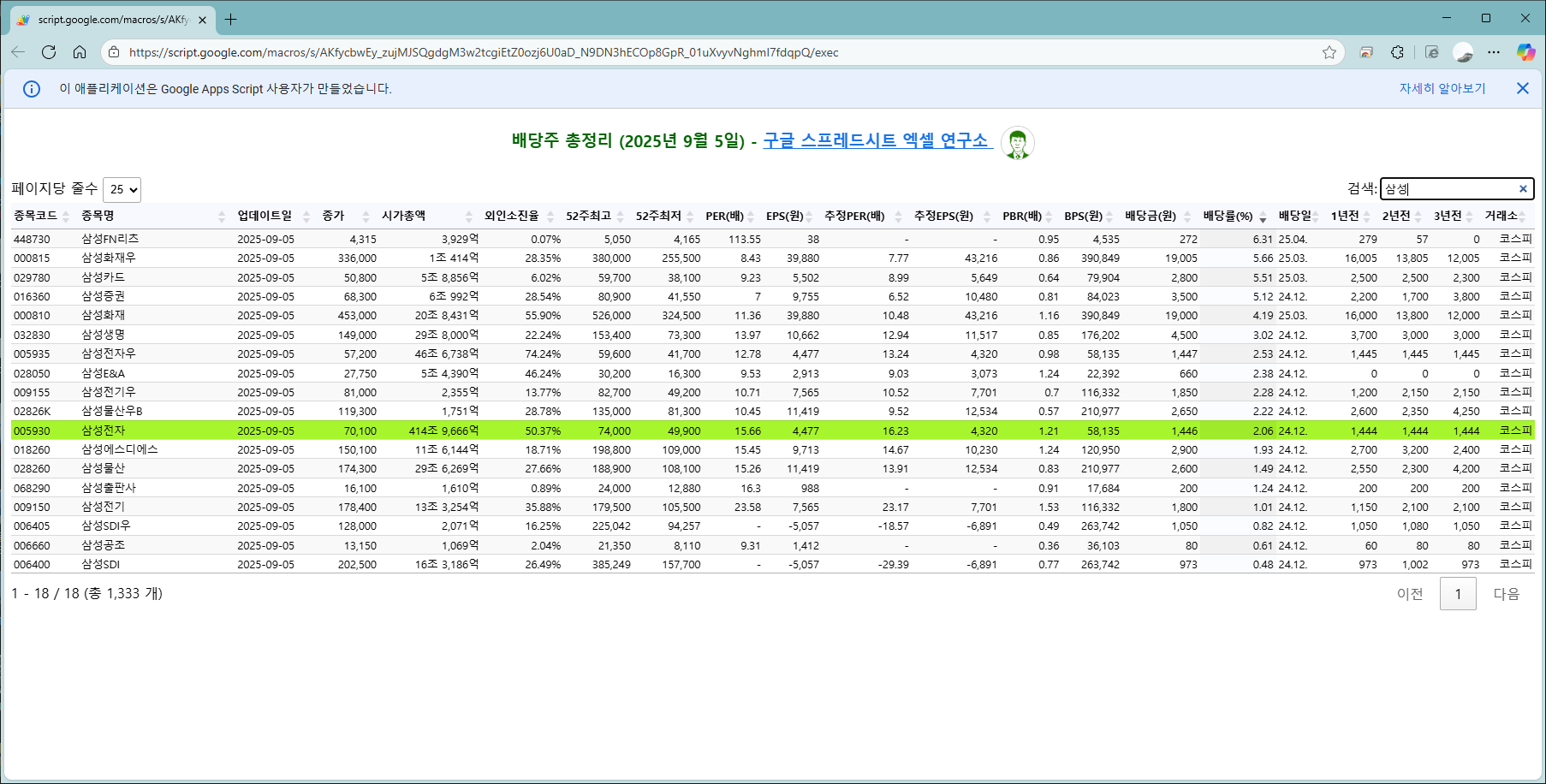This screenshot has width=1546, height=784.
Task: Open the rows per page dropdown
Action: click(122, 189)
